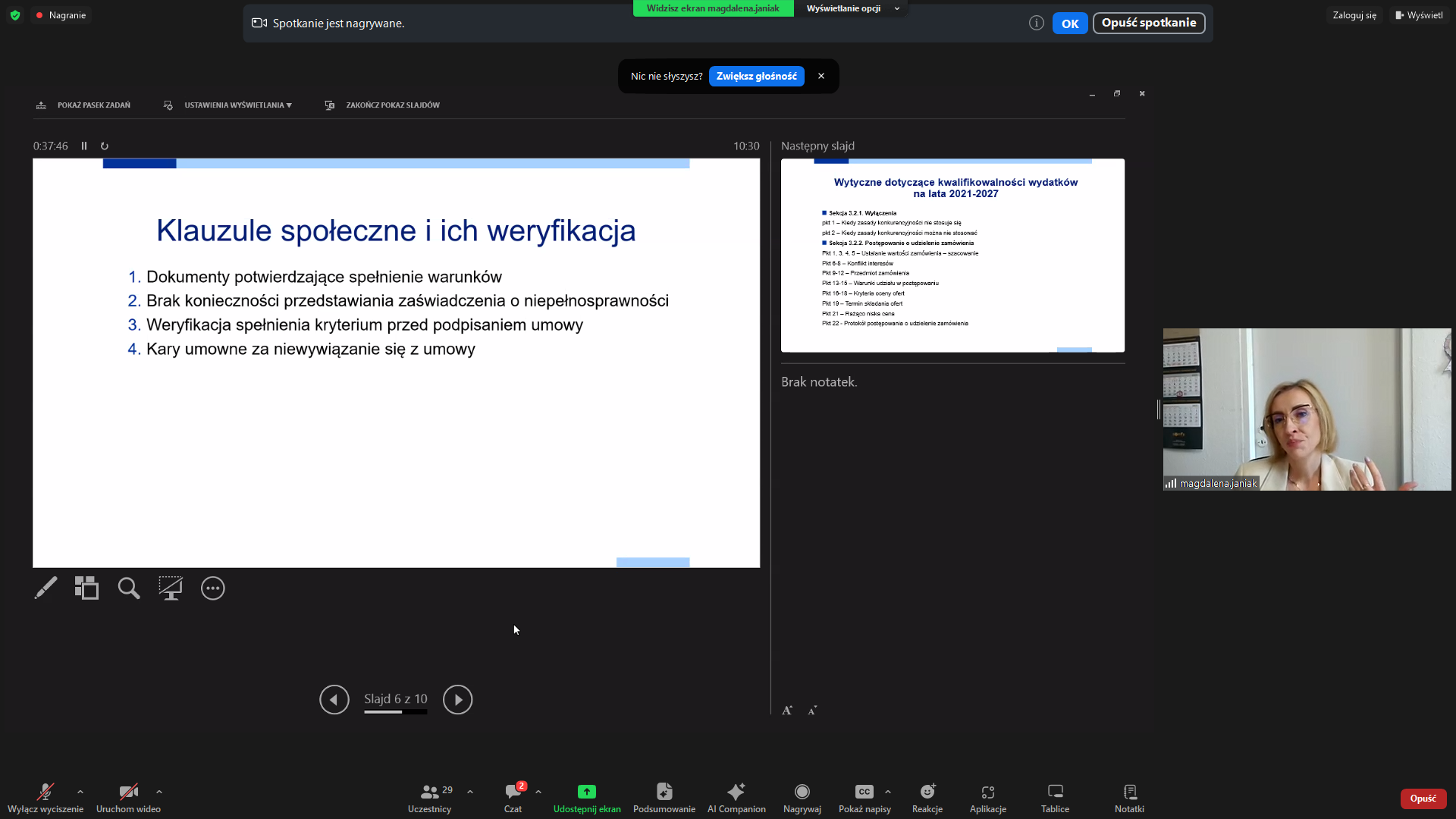Screen dimensions: 1456x819
Task: Click Zwiększ głośność button
Action: 757,76
